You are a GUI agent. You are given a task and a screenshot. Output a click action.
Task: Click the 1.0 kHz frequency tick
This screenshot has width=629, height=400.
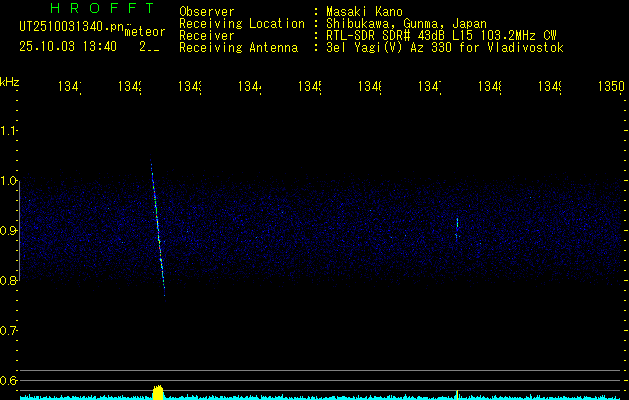click(x=10, y=181)
